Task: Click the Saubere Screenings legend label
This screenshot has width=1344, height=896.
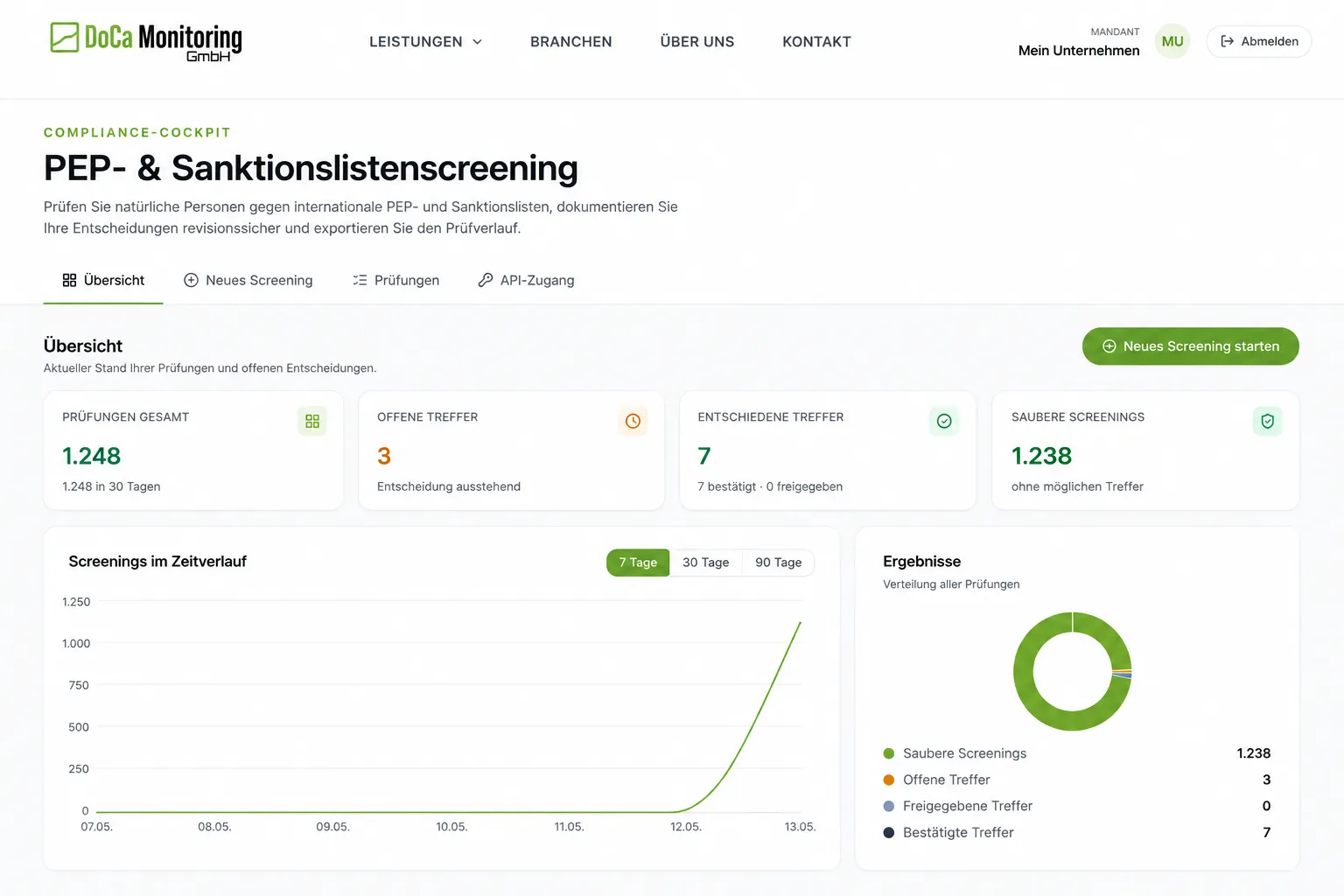Action: pos(964,753)
